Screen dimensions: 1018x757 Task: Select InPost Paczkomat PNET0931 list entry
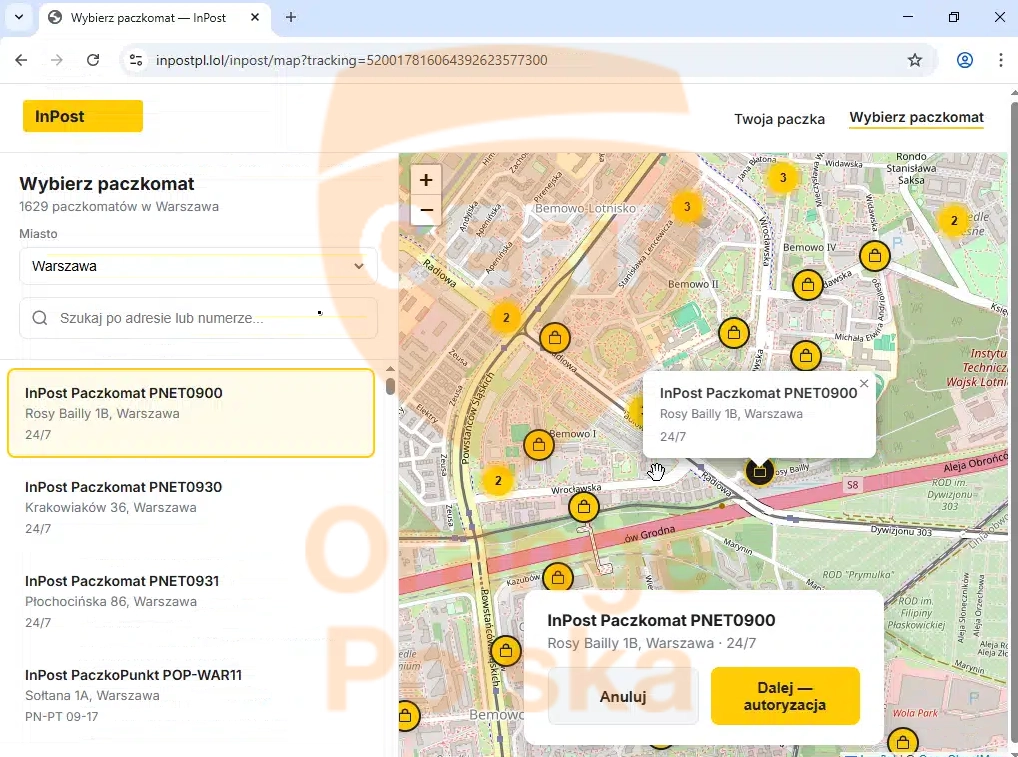click(x=191, y=601)
